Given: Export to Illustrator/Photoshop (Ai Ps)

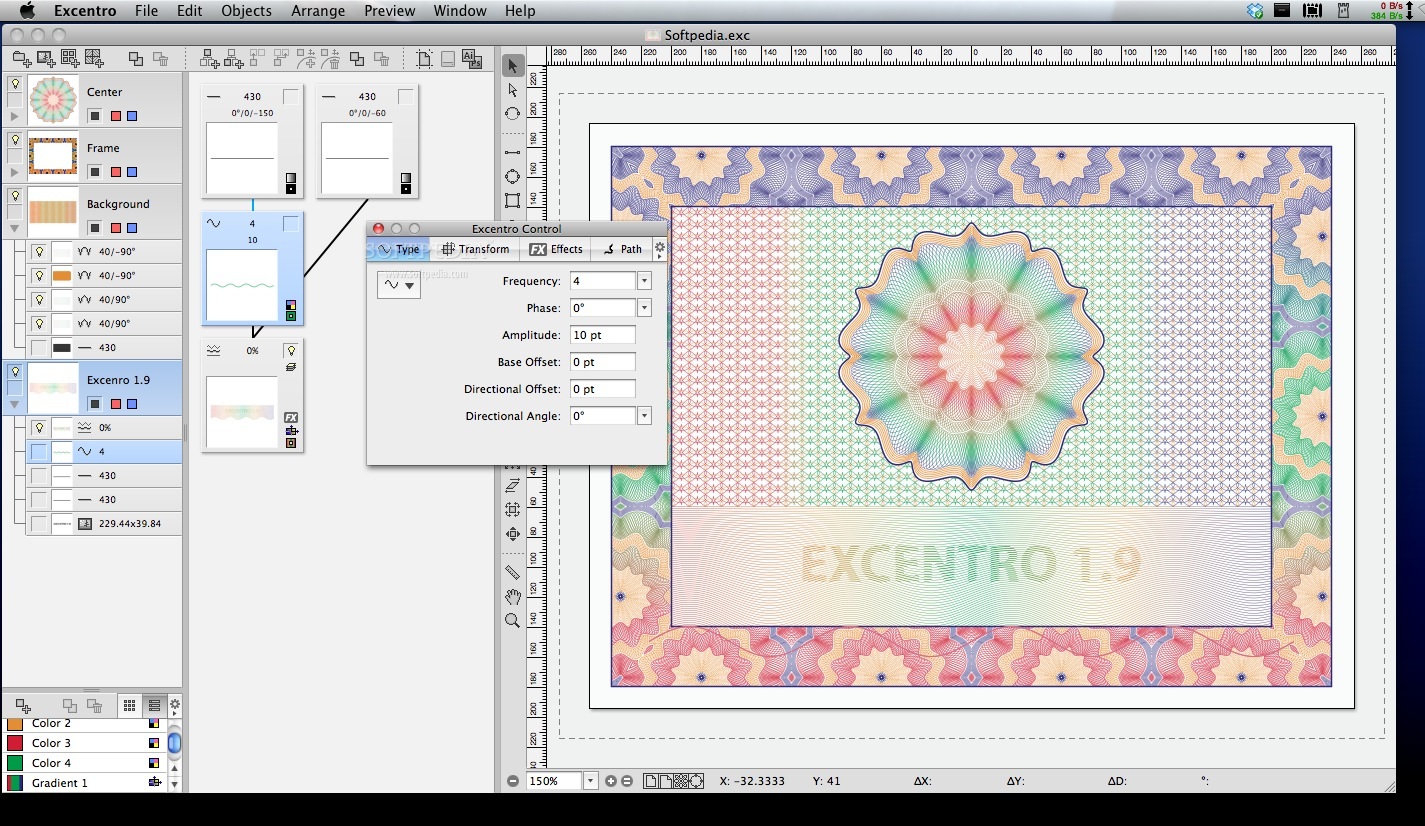Looking at the screenshot, I should pyautogui.click(x=472, y=59).
